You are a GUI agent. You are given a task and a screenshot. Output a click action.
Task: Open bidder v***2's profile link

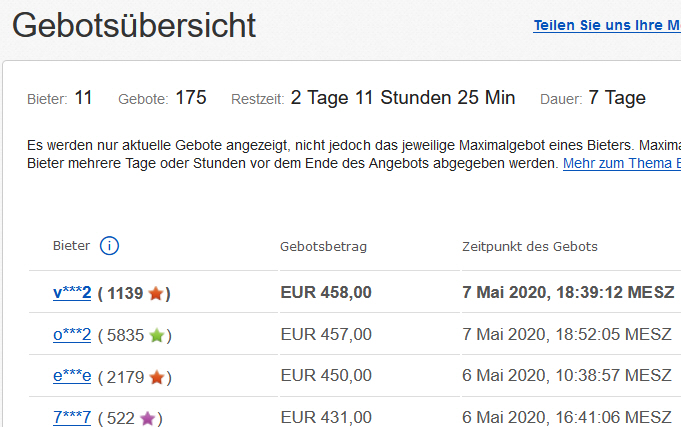click(x=72, y=293)
